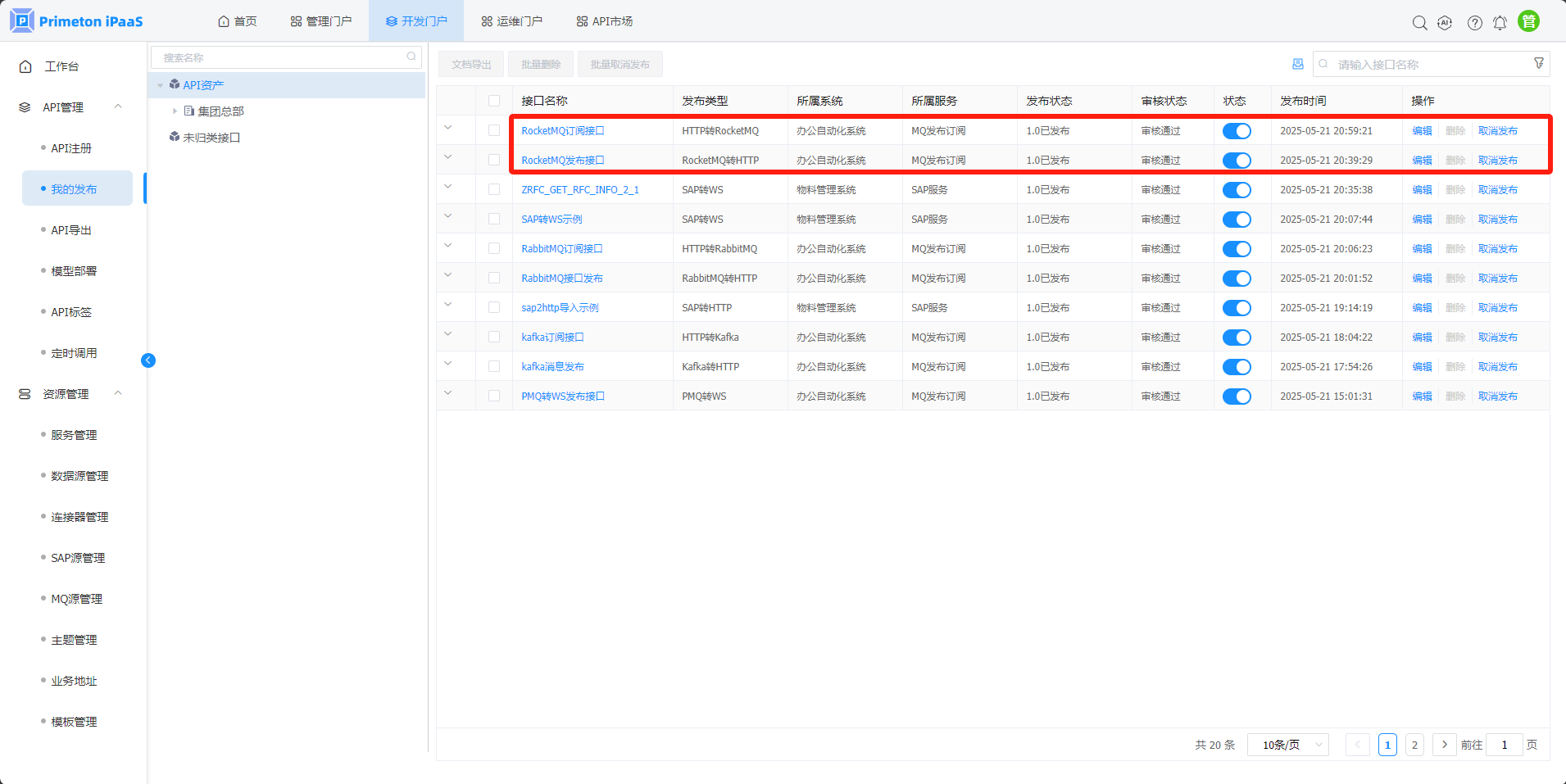Select all rows with header checkbox
The image size is (1566, 784).
click(x=493, y=101)
